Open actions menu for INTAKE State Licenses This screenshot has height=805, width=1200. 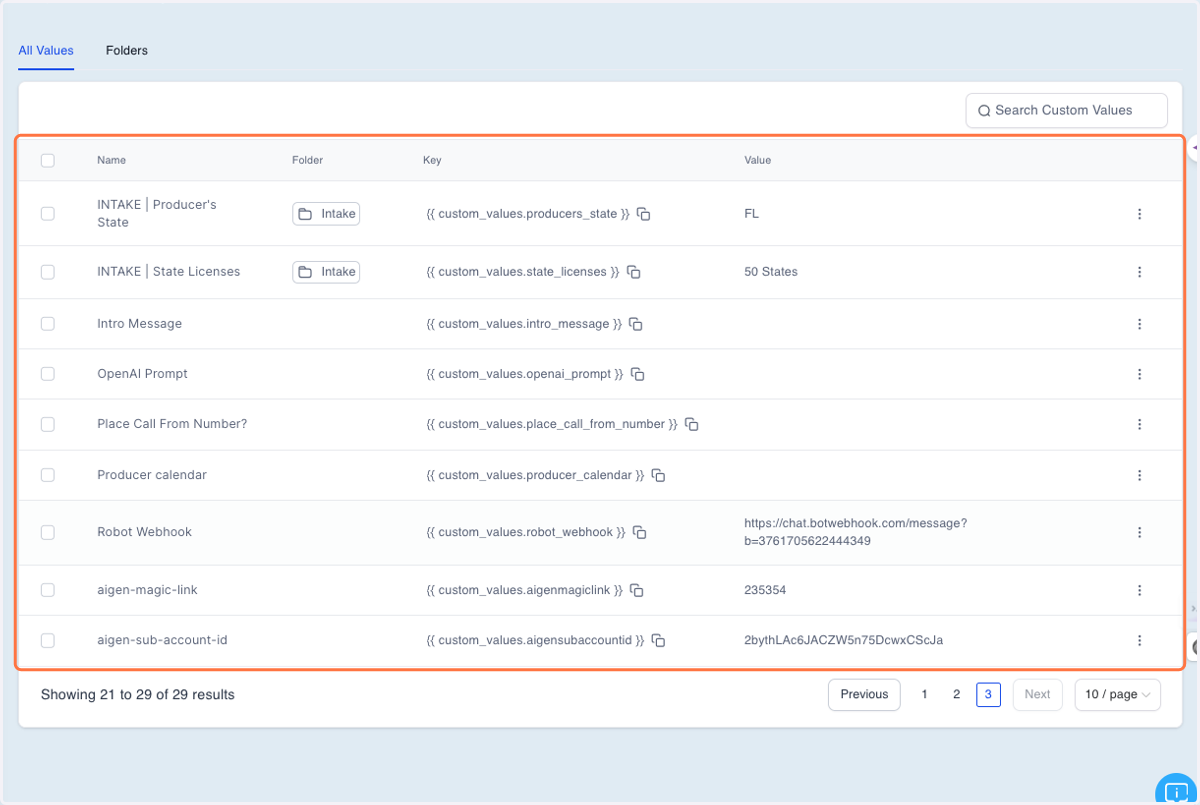[x=1139, y=272]
